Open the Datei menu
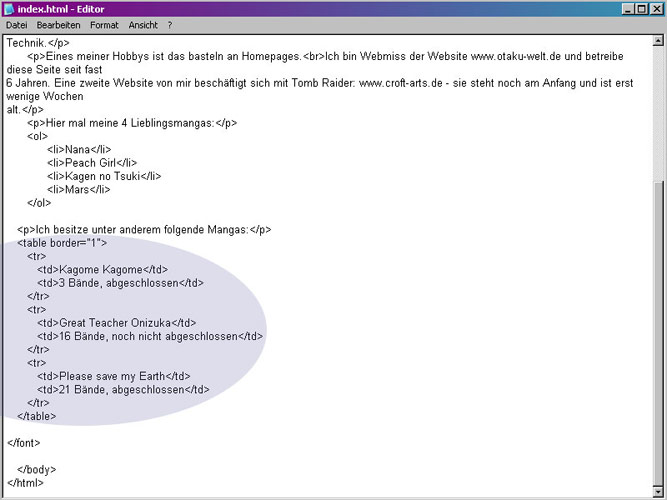This screenshot has height=500, width=667. click(x=17, y=25)
